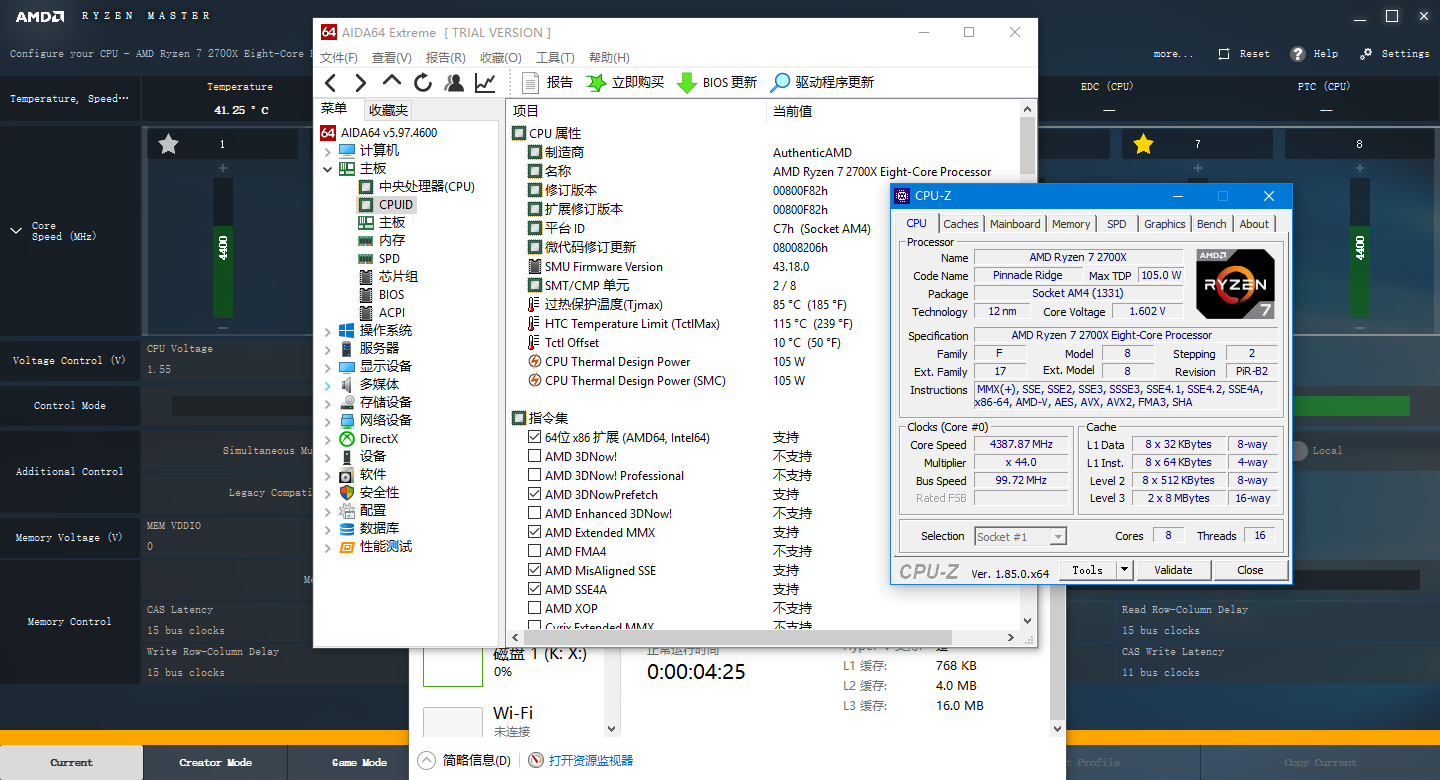Viewport: 1440px width, 780px height.
Task: Expand 操作系统 node in tree
Action: [327, 331]
